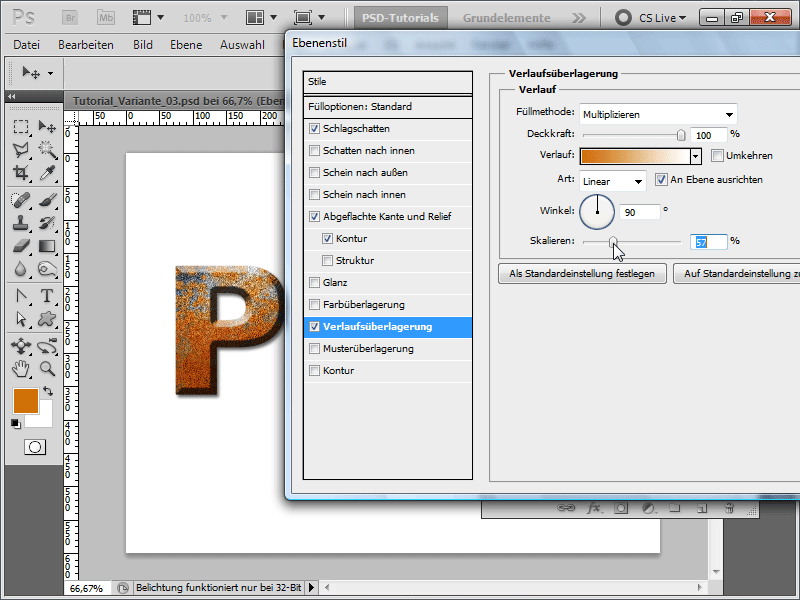Image resolution: width=800 pixels, height=600 pixels.
Task: Click the orange foreground color swatch
Action: point(26,401)
